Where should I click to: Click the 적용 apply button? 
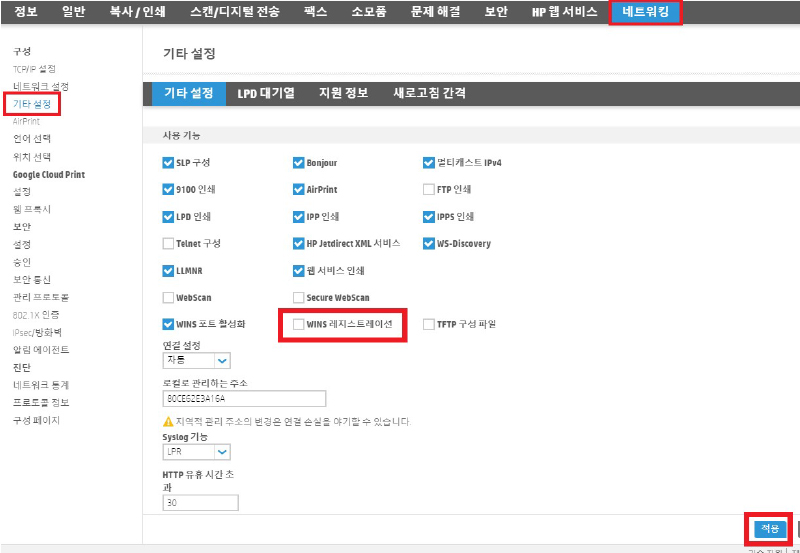coord(770,529)
